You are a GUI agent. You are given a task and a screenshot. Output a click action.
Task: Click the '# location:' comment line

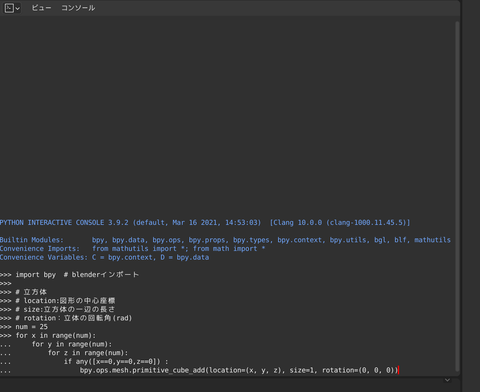(58, 301)
